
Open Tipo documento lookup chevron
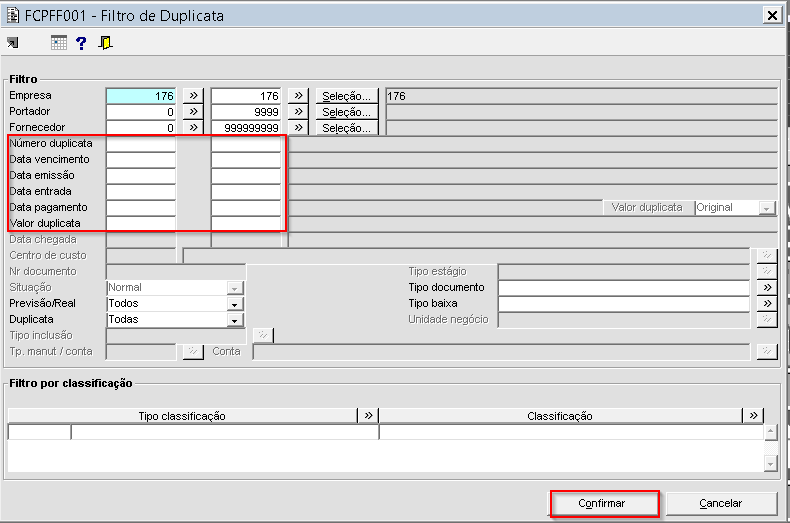767,287
